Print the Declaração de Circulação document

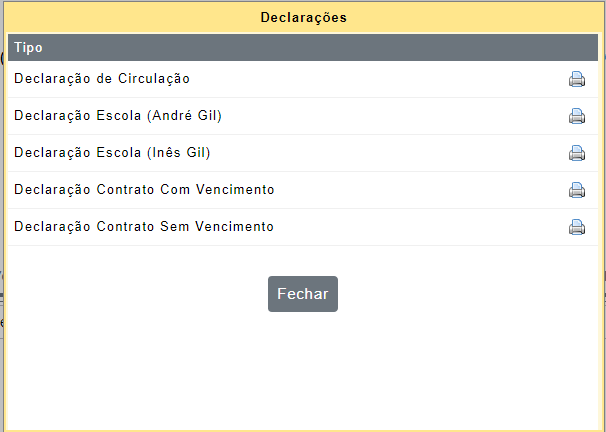tap(577, 79)
